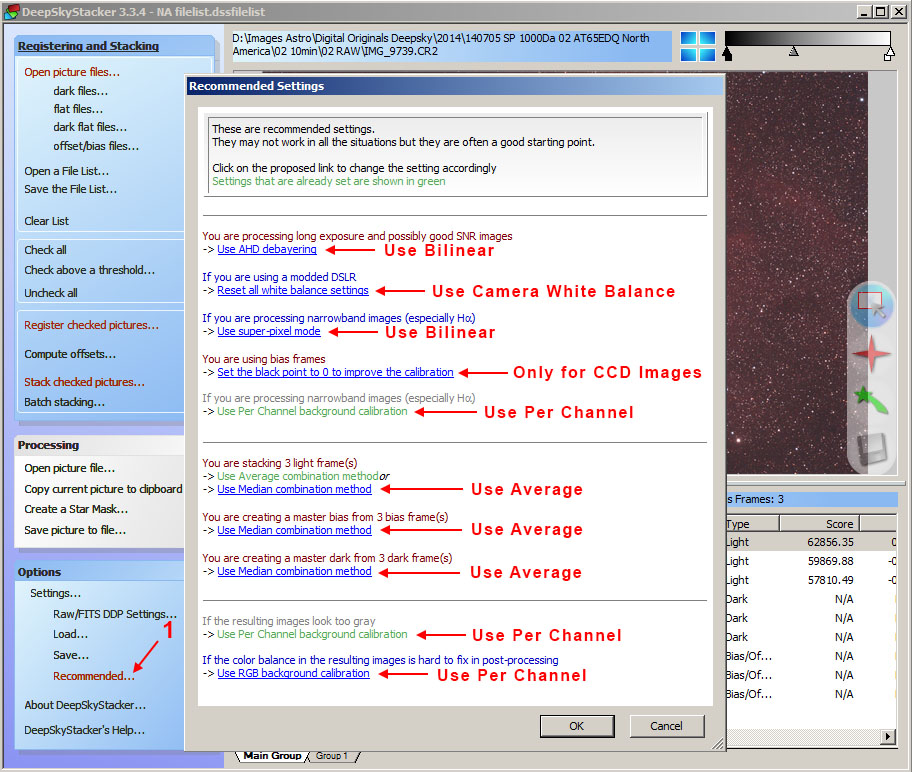This screenshot has height=772, width=912.
Task: Click dark flat files option
Action: coord(90,127)
